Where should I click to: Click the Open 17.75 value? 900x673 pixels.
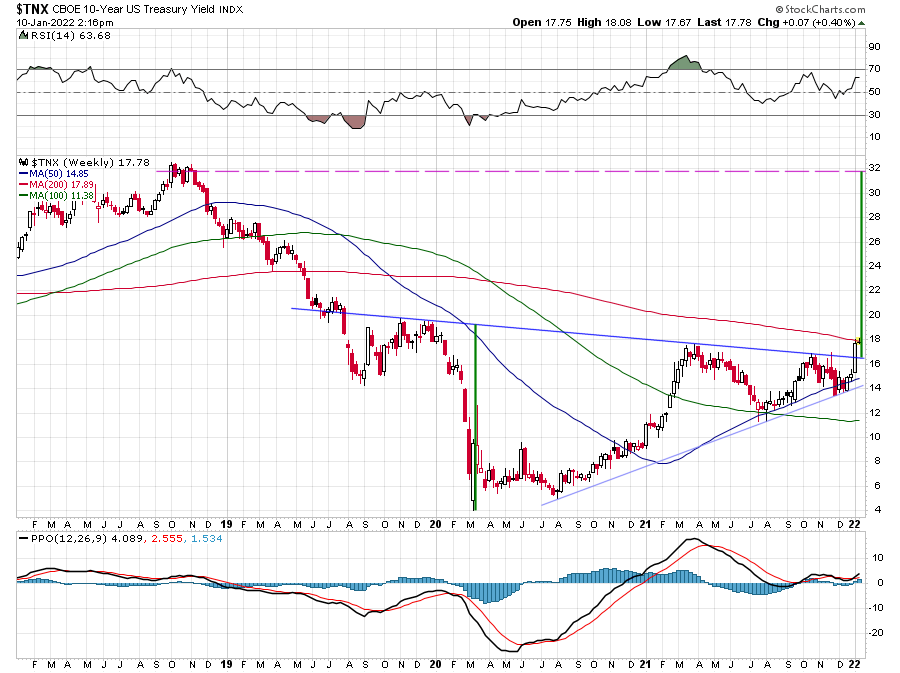point(542,22)
